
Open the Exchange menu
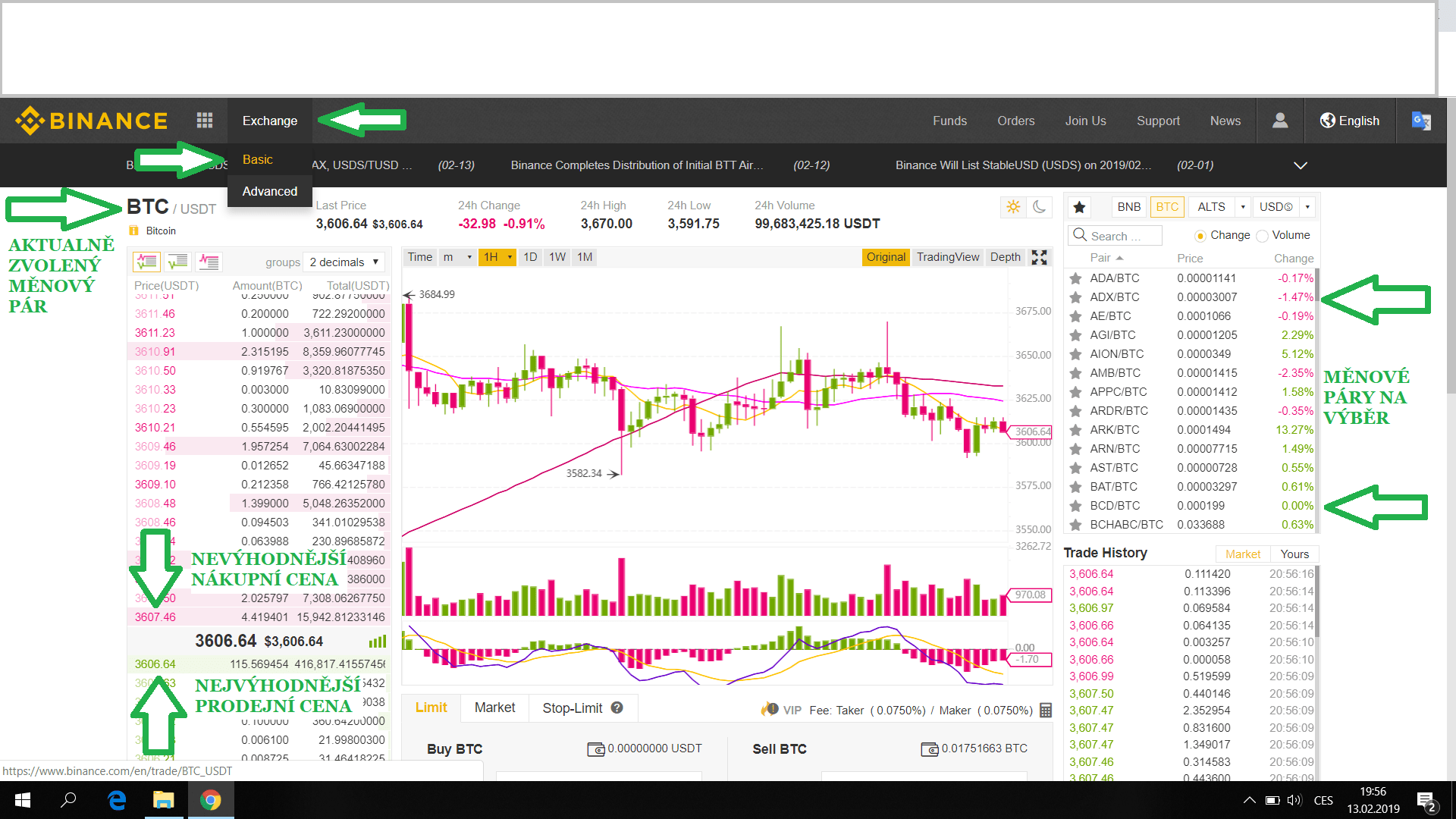pyautogui.click(x=270, y=121)
